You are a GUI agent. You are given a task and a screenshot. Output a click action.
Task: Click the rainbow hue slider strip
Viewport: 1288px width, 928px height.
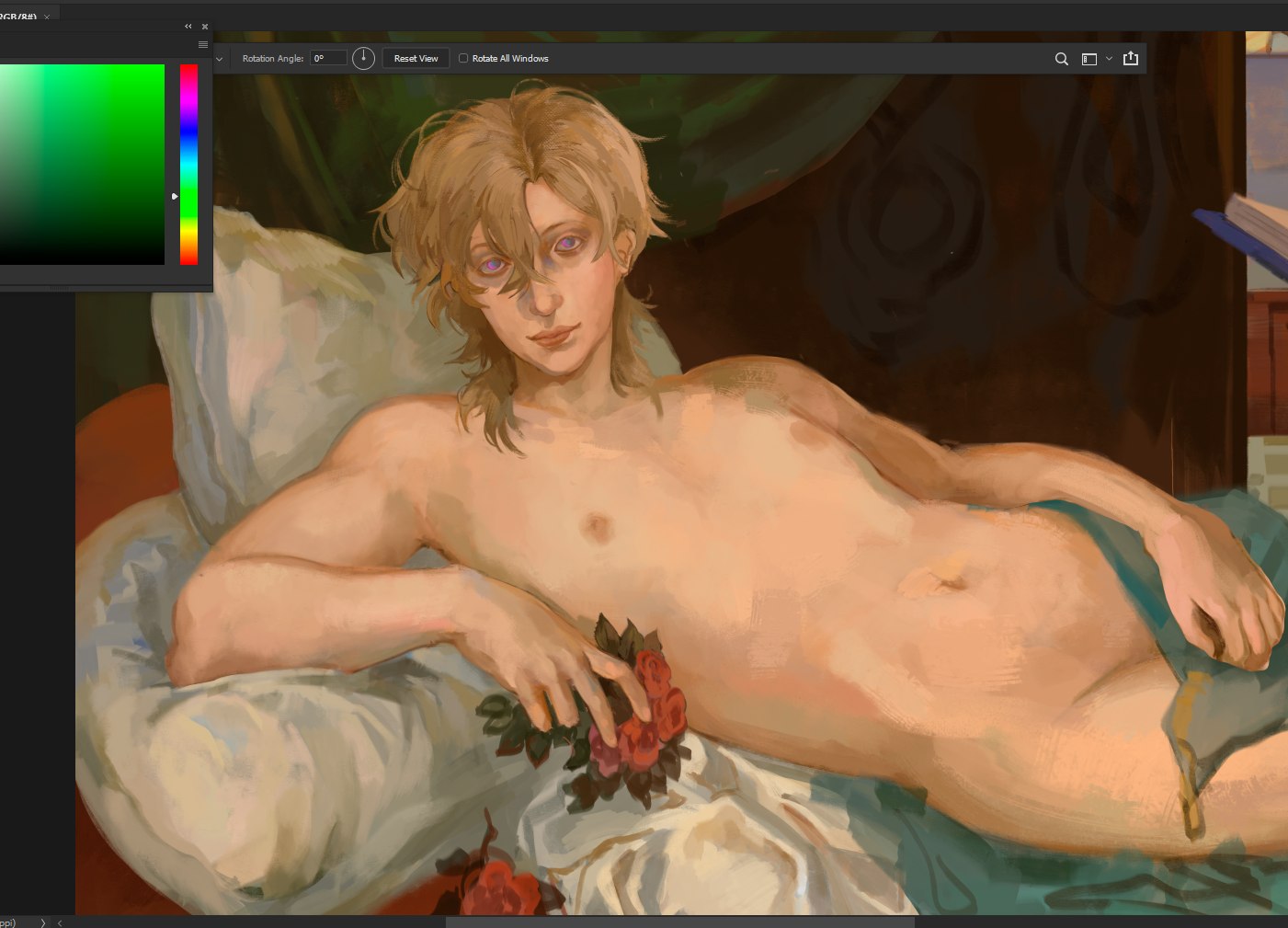[x=188, y=165]
